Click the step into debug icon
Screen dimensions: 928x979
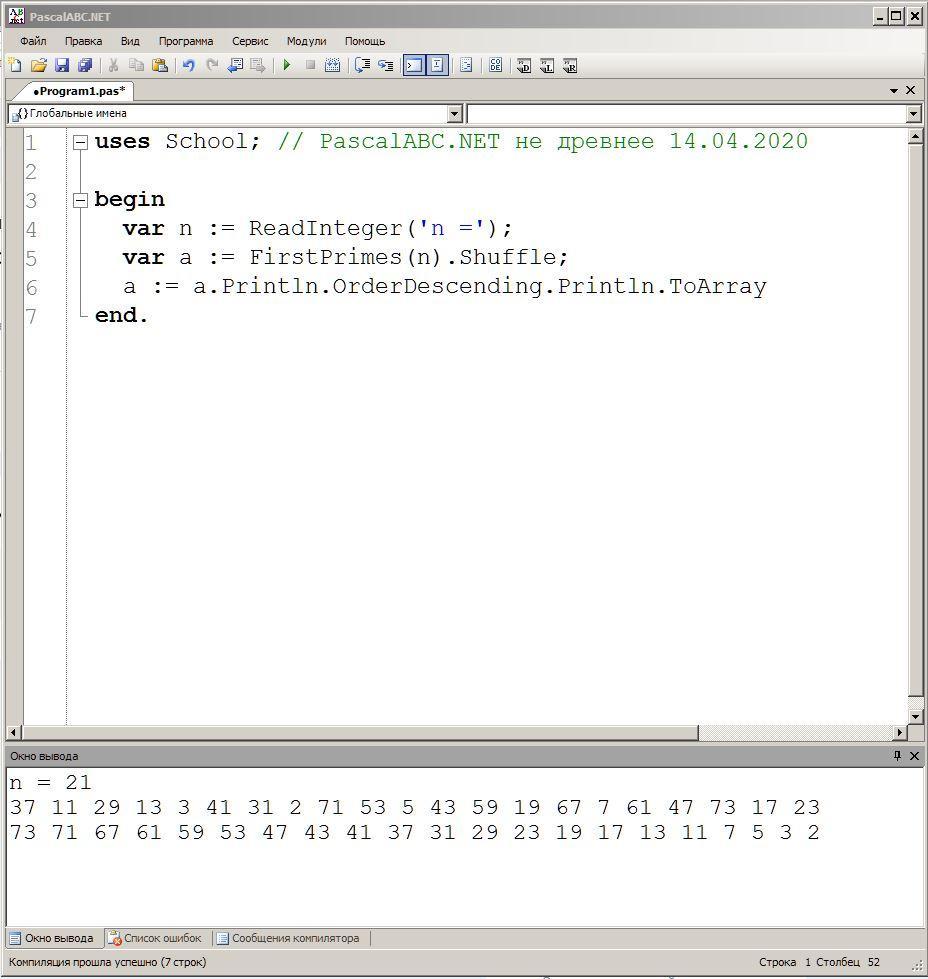coord(386,65)
